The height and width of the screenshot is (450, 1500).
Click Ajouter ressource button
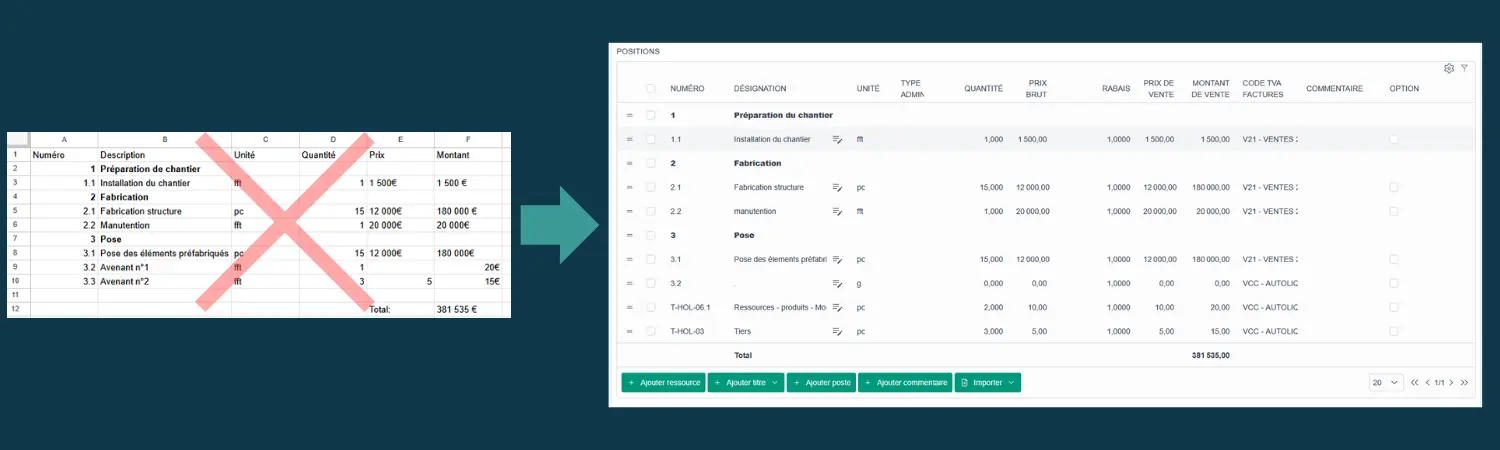pos(663,383)
